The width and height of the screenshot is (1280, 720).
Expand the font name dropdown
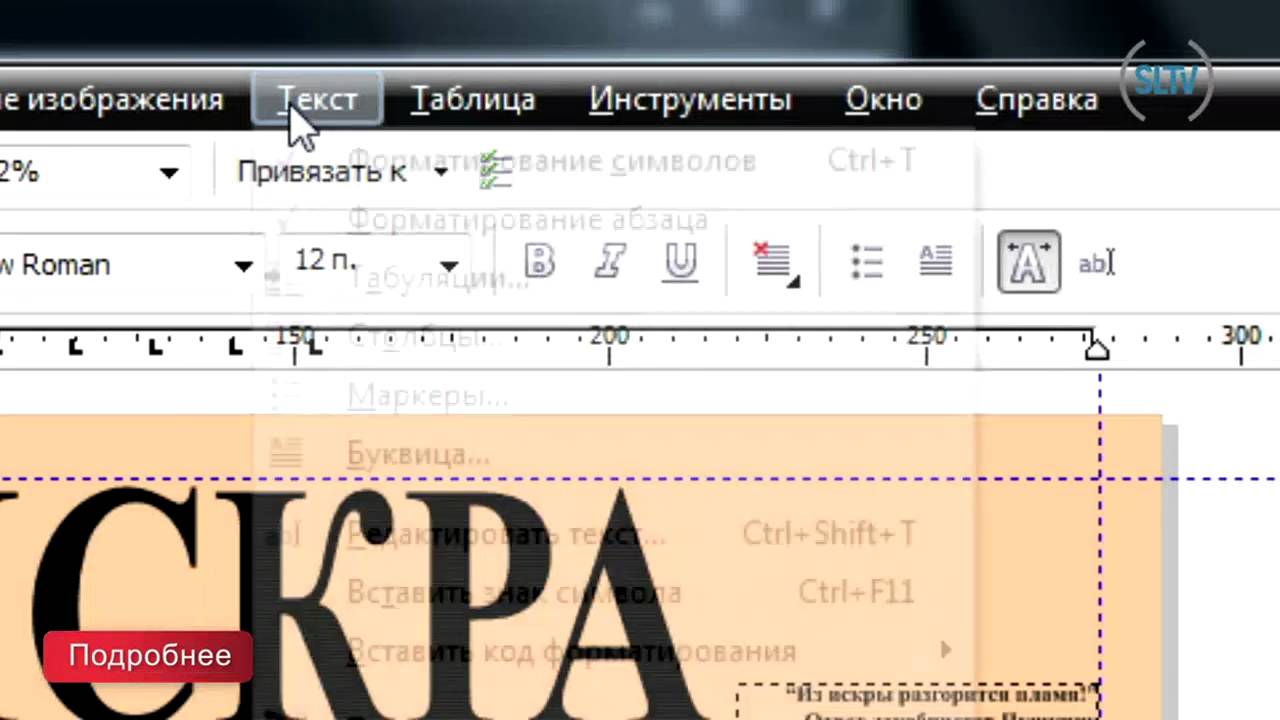point(243,266)
